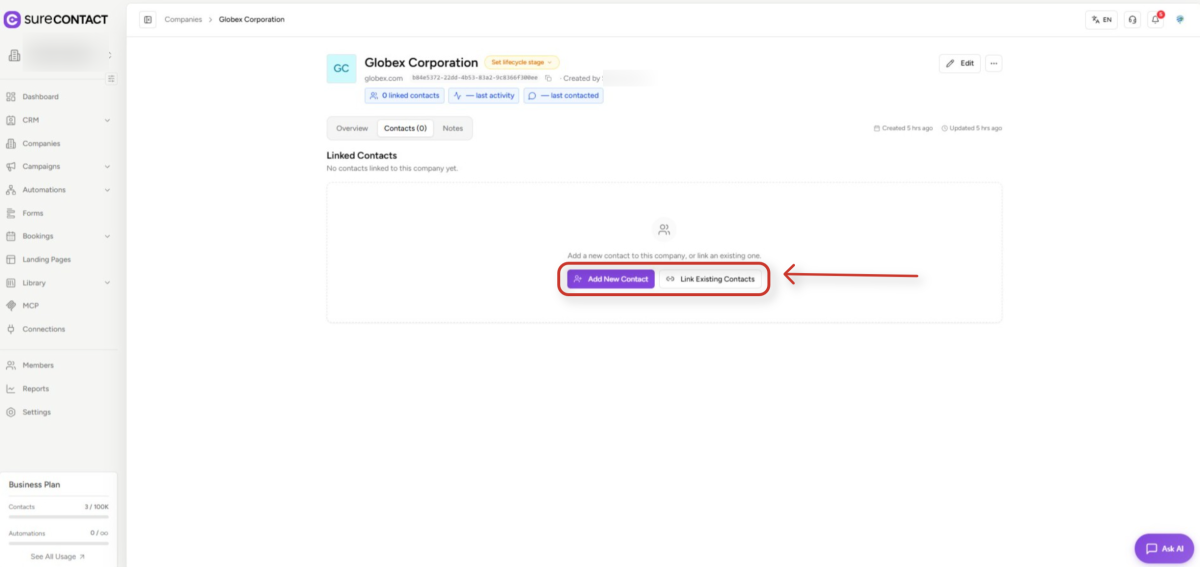Open the user profile avatar
The image size is (1200, 567).
point(1179,19)
